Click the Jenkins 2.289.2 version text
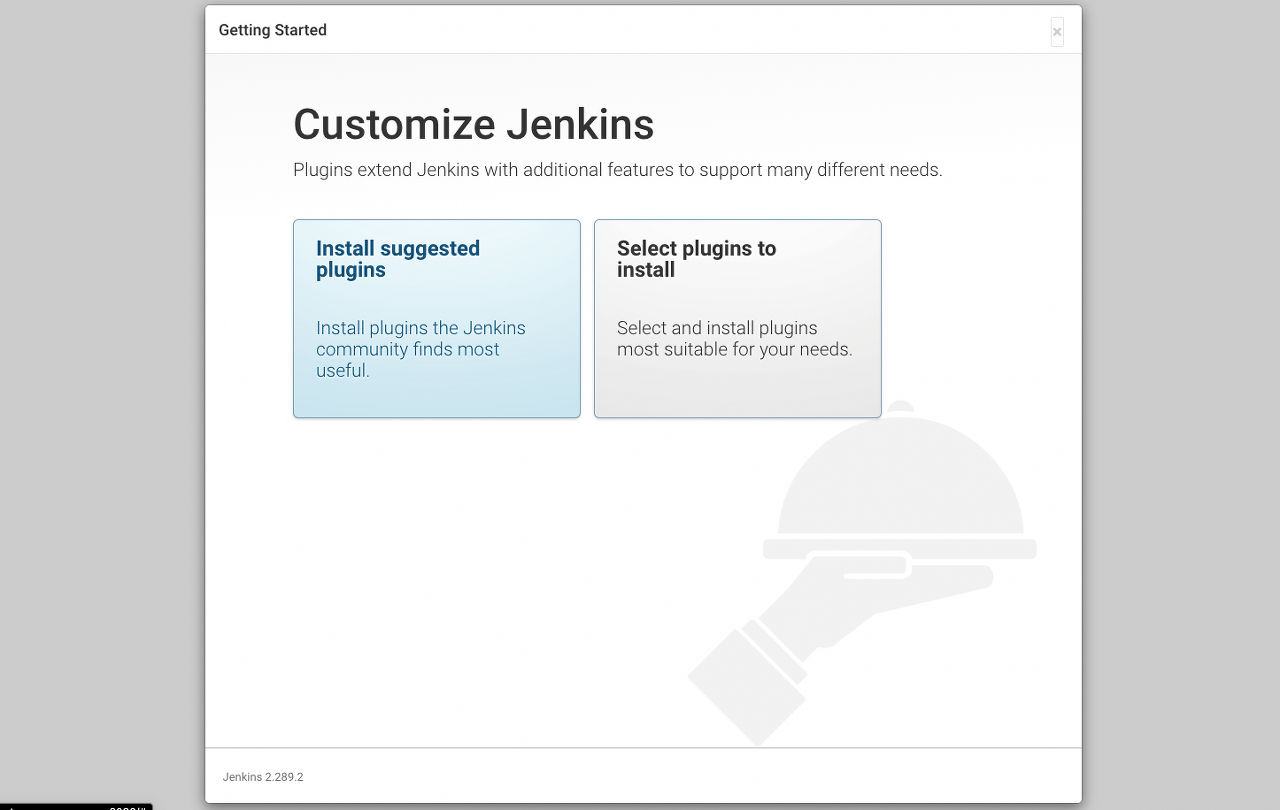 pos(263,777)
